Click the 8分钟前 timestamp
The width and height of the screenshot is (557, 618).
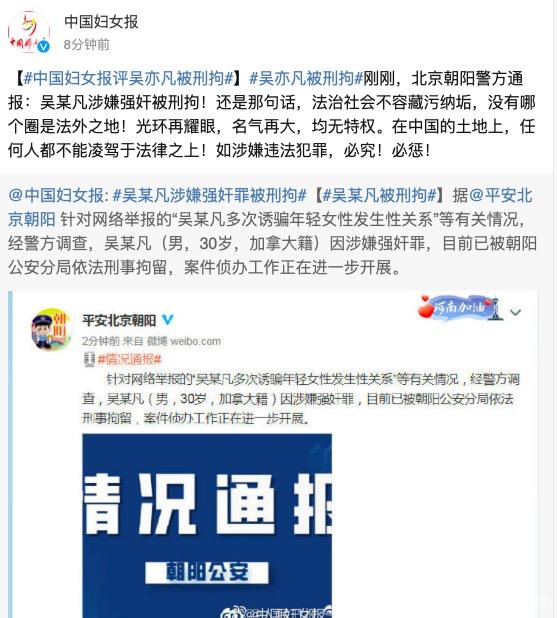pyautogui.click(x=87, y=45)
